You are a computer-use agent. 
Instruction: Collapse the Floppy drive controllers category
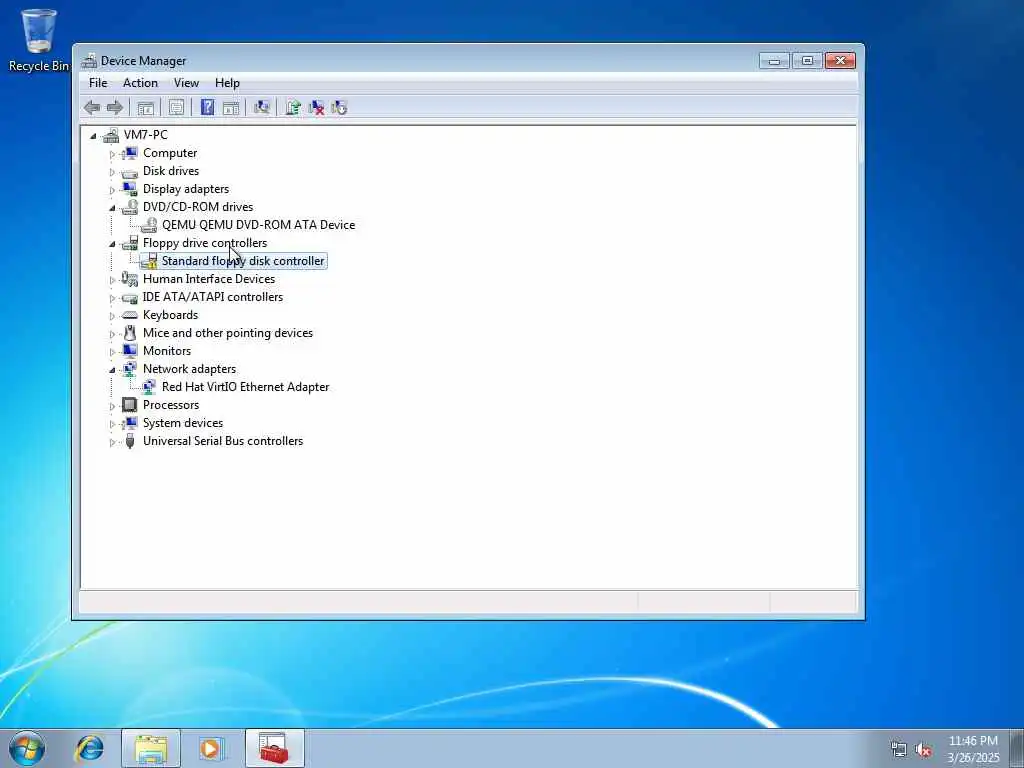point(112,244)
